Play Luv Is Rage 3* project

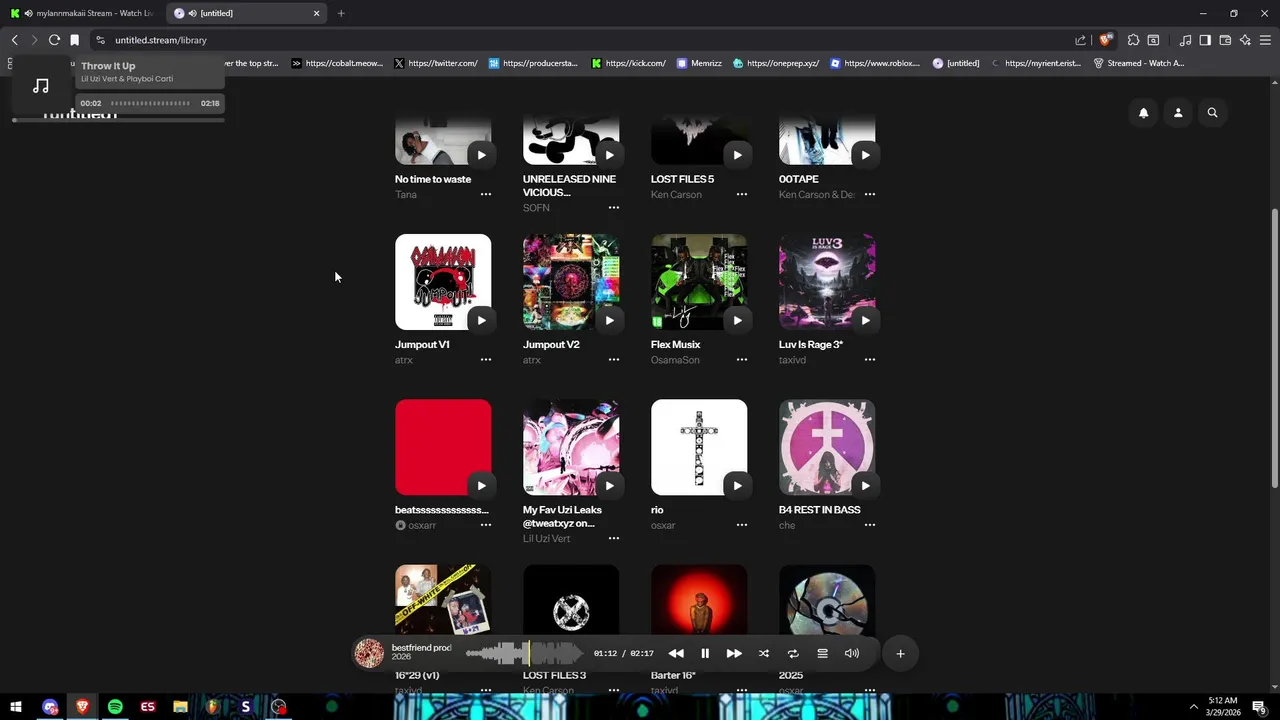pyautogui.click(x=865, y=320)
